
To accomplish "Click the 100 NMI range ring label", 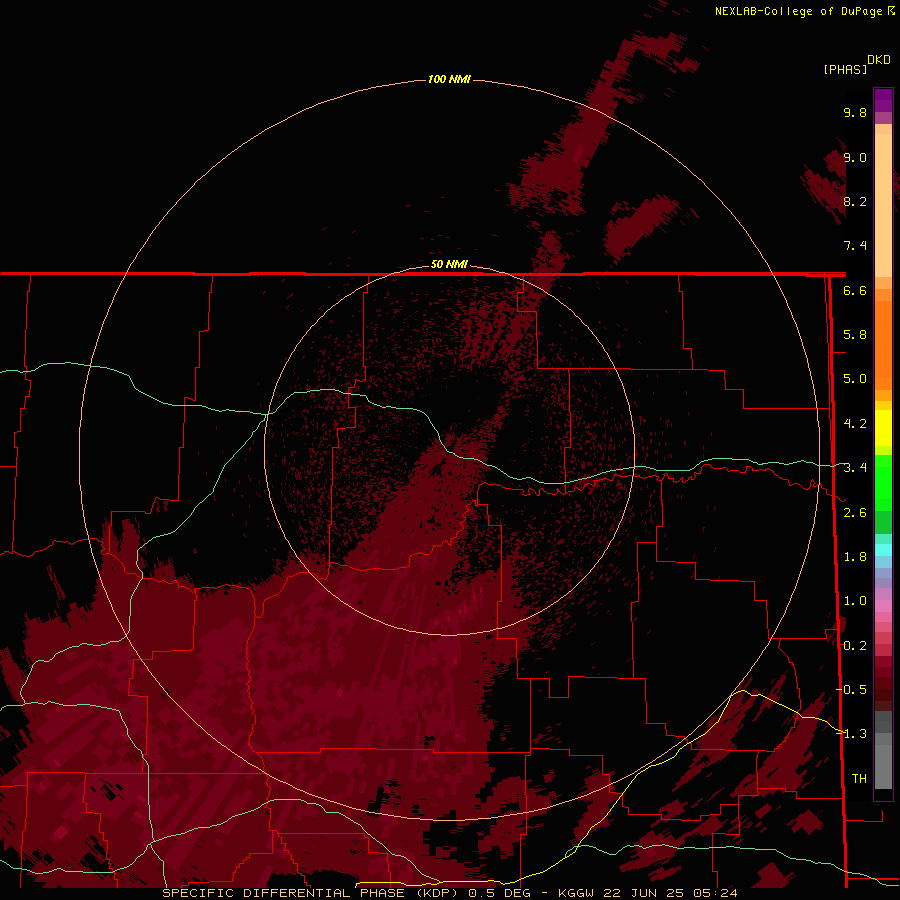I will pos(449,79).
